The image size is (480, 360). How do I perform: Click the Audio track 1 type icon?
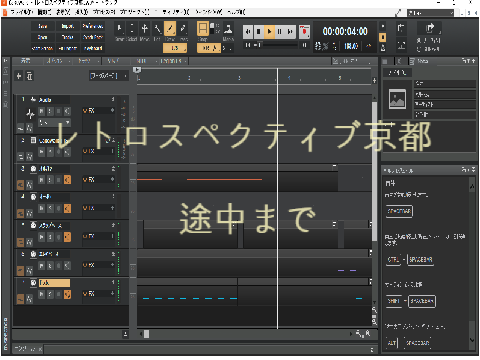tap(33, 99)
